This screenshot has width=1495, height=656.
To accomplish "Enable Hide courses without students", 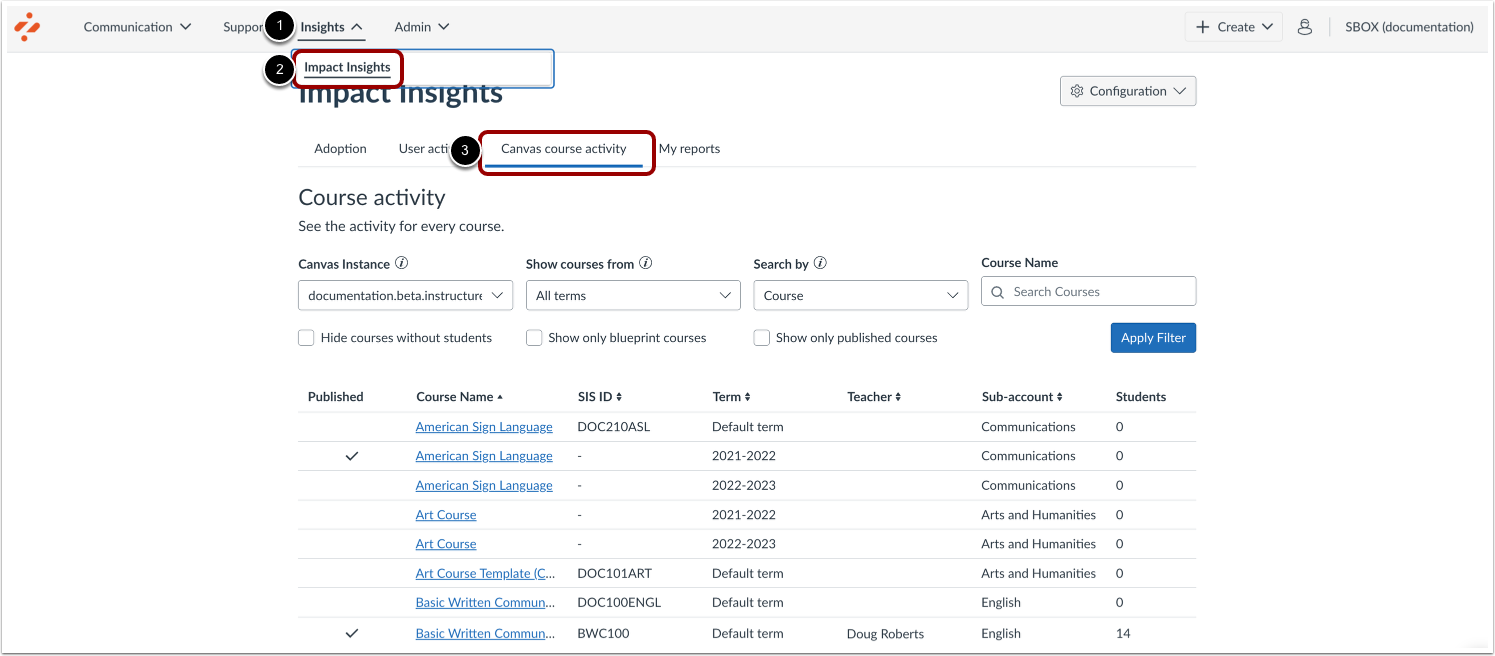I will 306,338.
